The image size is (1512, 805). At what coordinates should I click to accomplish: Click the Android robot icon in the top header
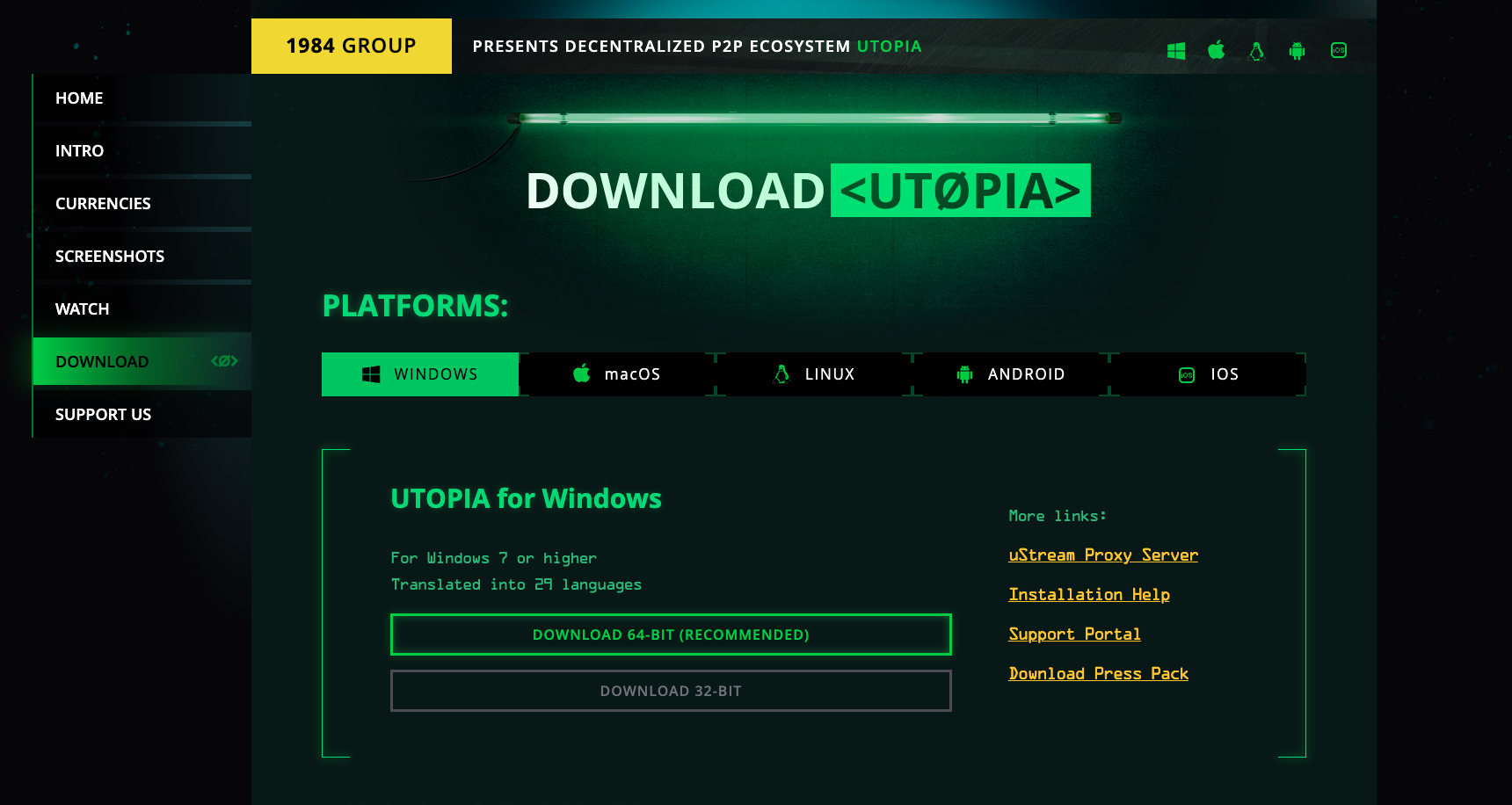(x=1297, y=51)
